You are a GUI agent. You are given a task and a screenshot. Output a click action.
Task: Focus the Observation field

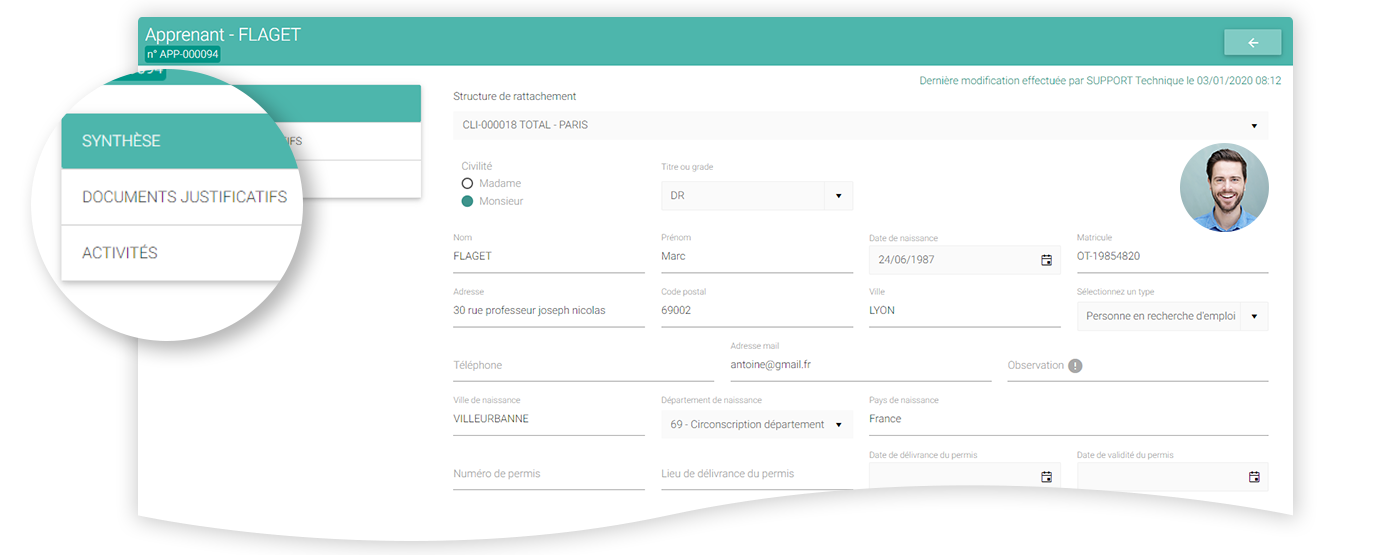coord(1137,366)
